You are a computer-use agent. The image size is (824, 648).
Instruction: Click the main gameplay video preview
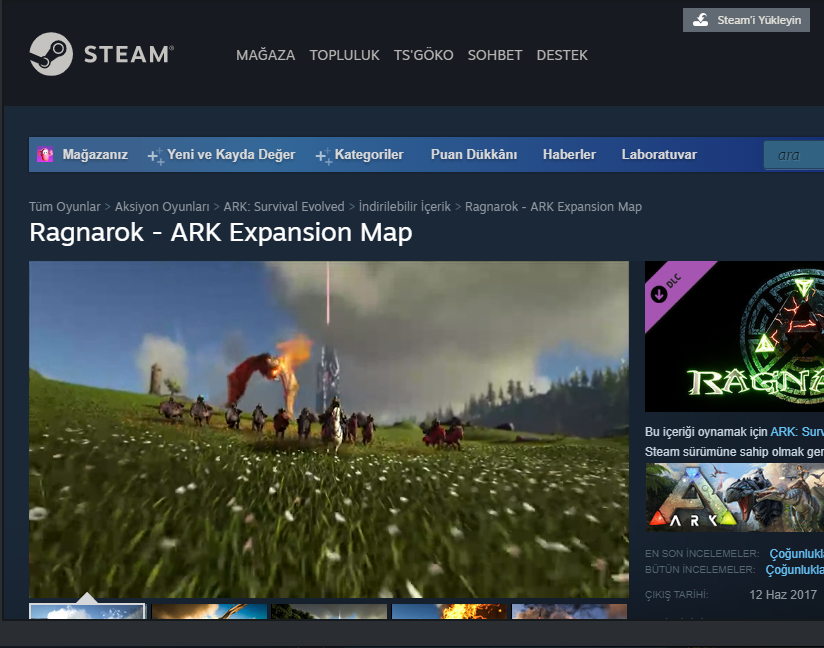pos(329,429)
